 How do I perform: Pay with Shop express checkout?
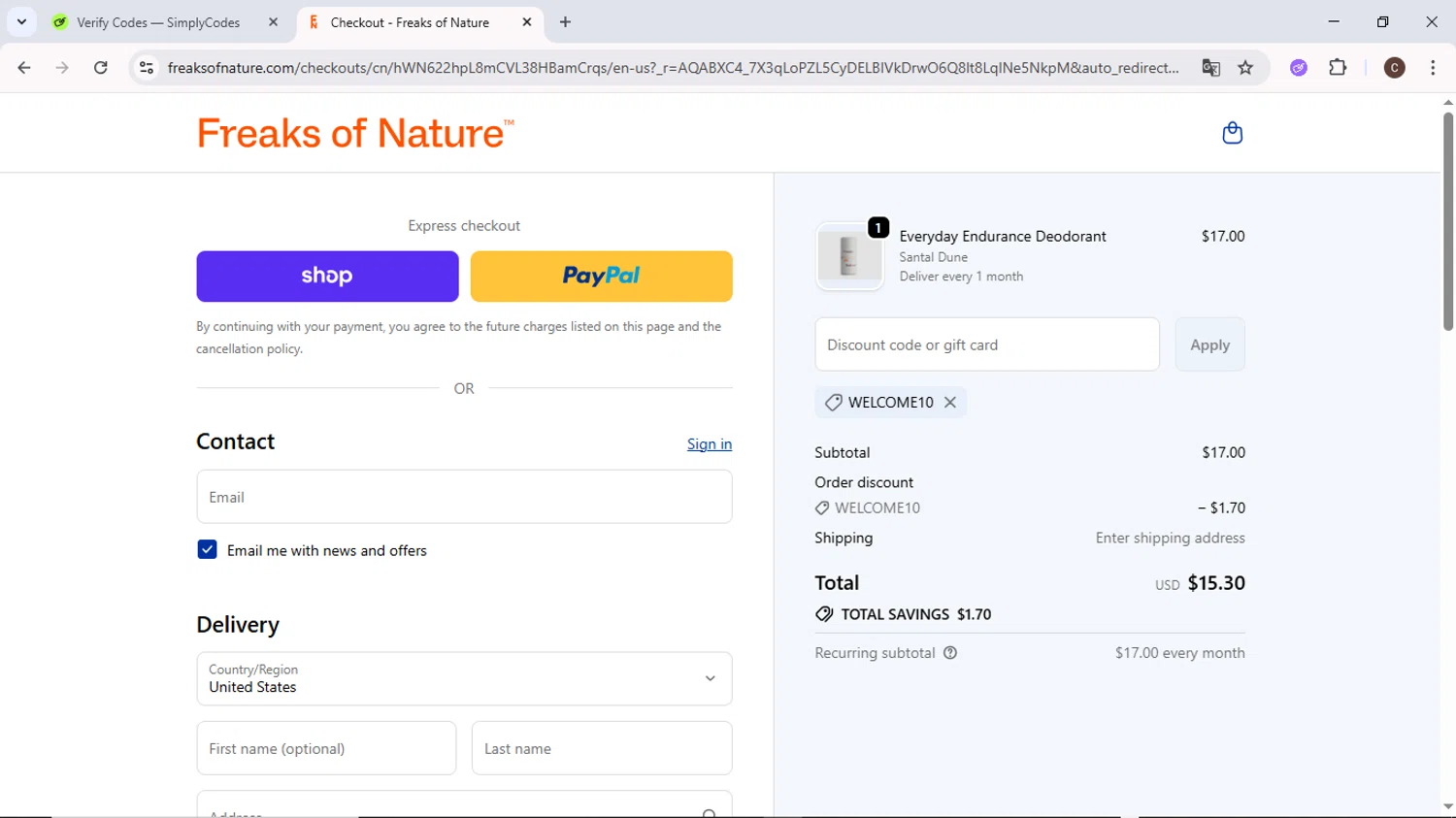click(327, 277)
